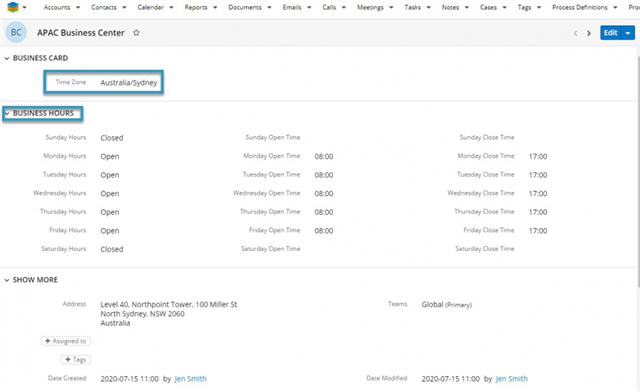Click the Assigned to add button
The width and height of the screenshot is (640, 392).
(66, 341)
